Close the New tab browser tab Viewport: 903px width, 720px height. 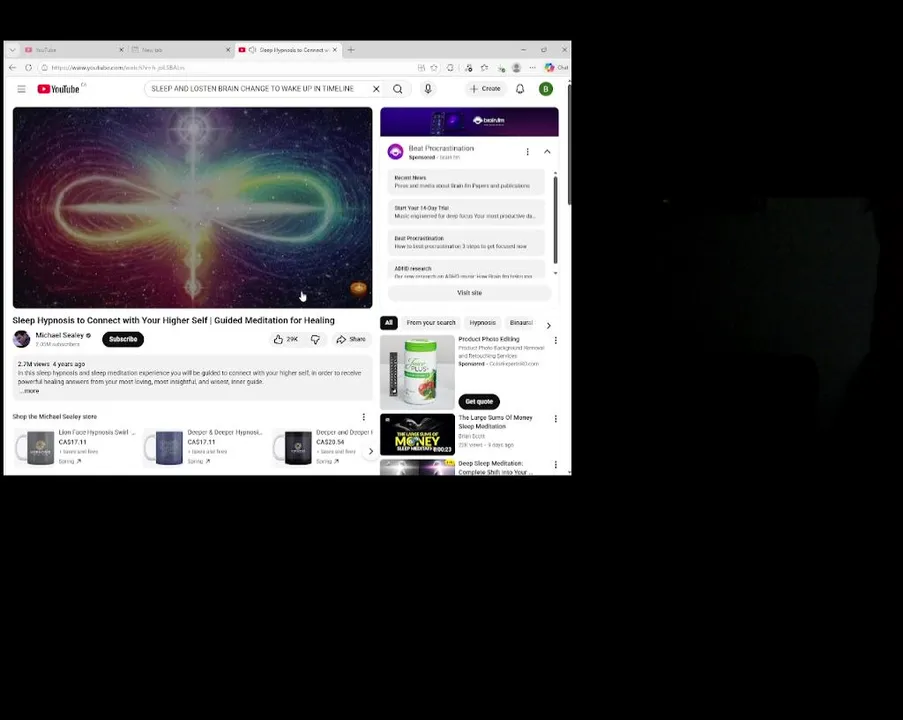[x=227, y=50]
